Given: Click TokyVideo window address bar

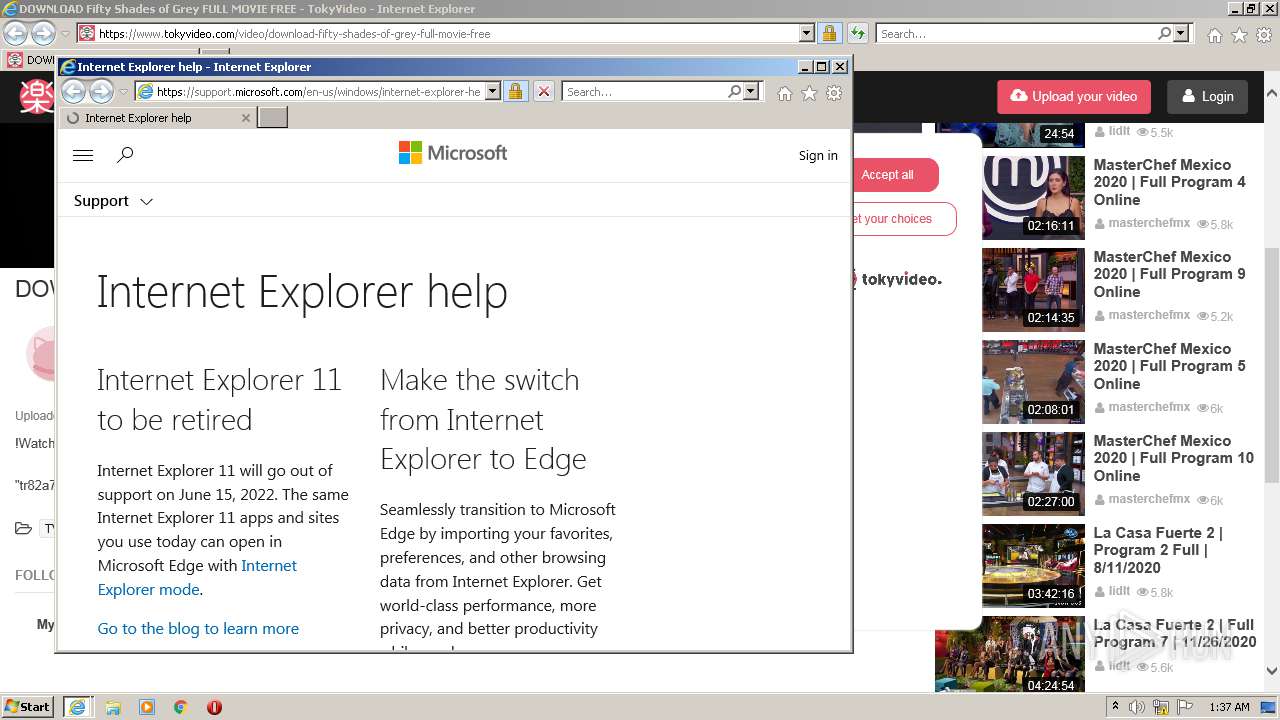Looking at the screenshot, I should tap(446, 34).
